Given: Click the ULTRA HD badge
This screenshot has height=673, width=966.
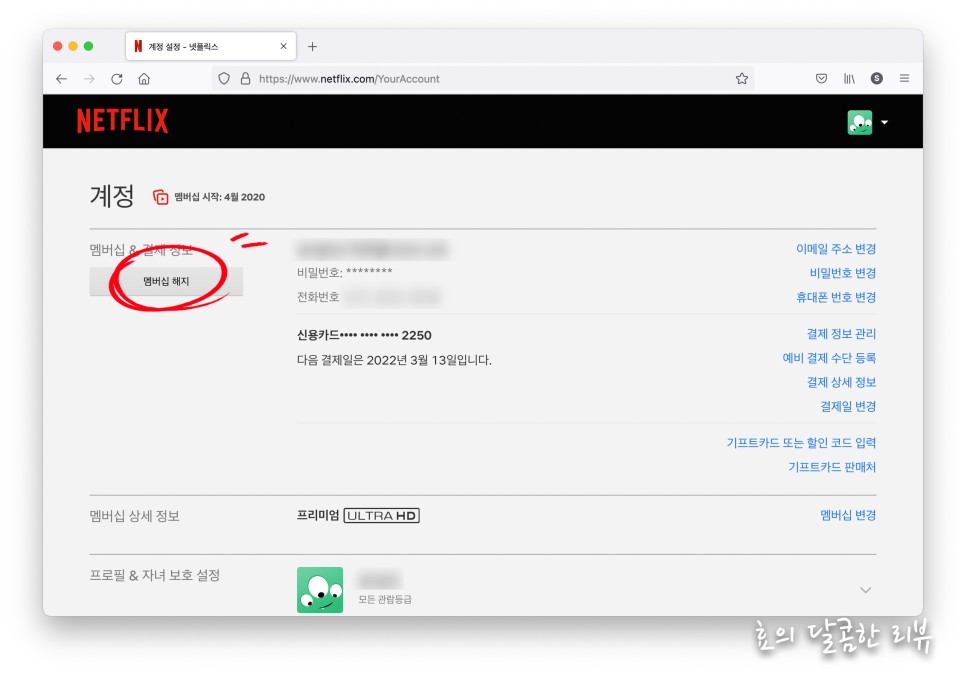Looking at the screenshot, I should click(381, 515).
